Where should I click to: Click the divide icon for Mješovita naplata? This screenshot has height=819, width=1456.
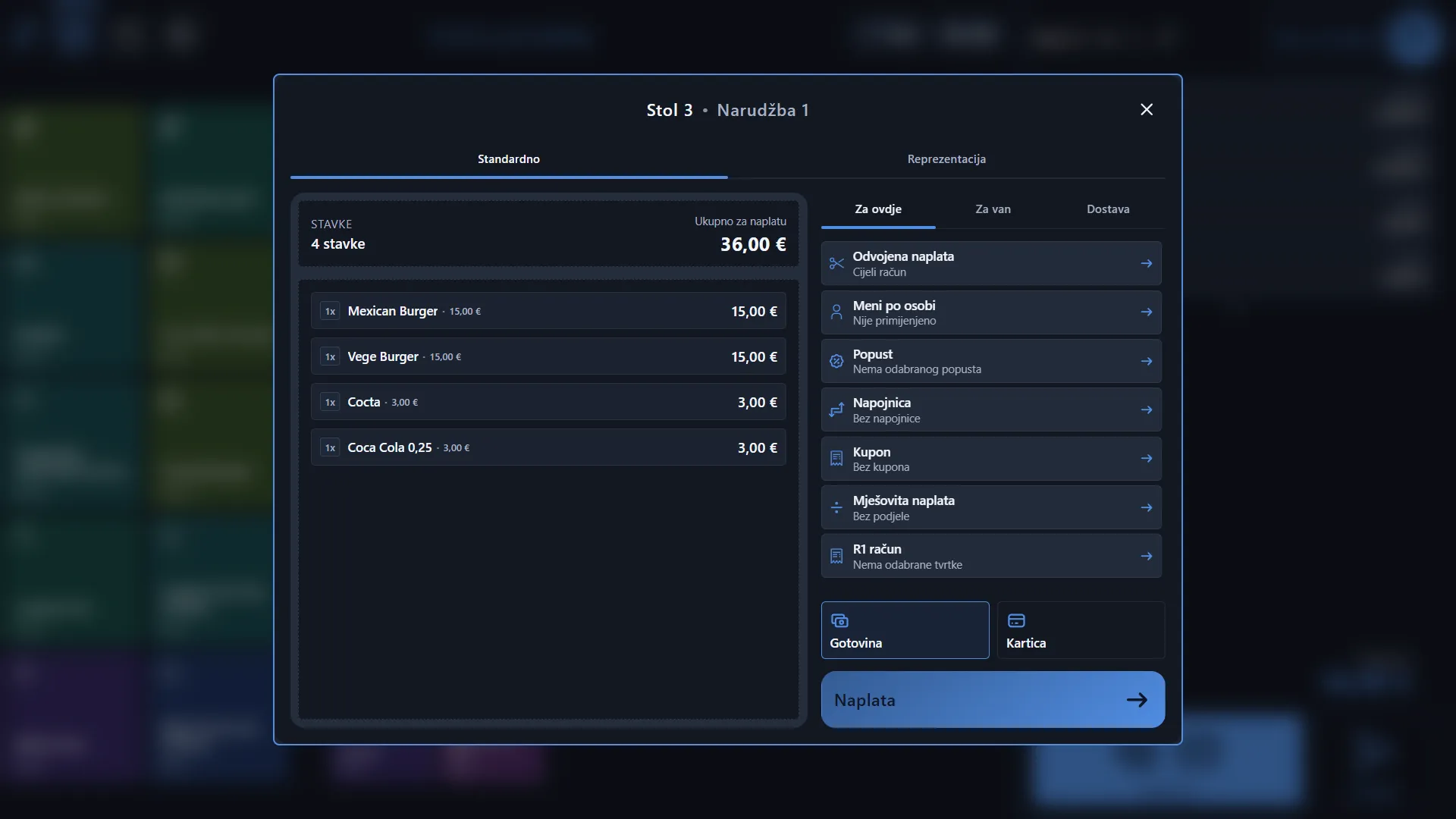(x=836, y=507)
